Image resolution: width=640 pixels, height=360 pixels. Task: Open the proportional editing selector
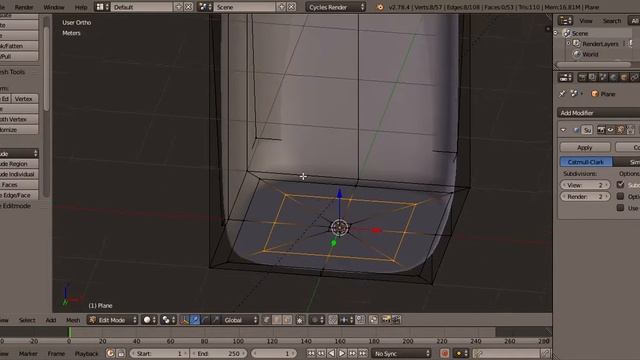pos(317,320)
